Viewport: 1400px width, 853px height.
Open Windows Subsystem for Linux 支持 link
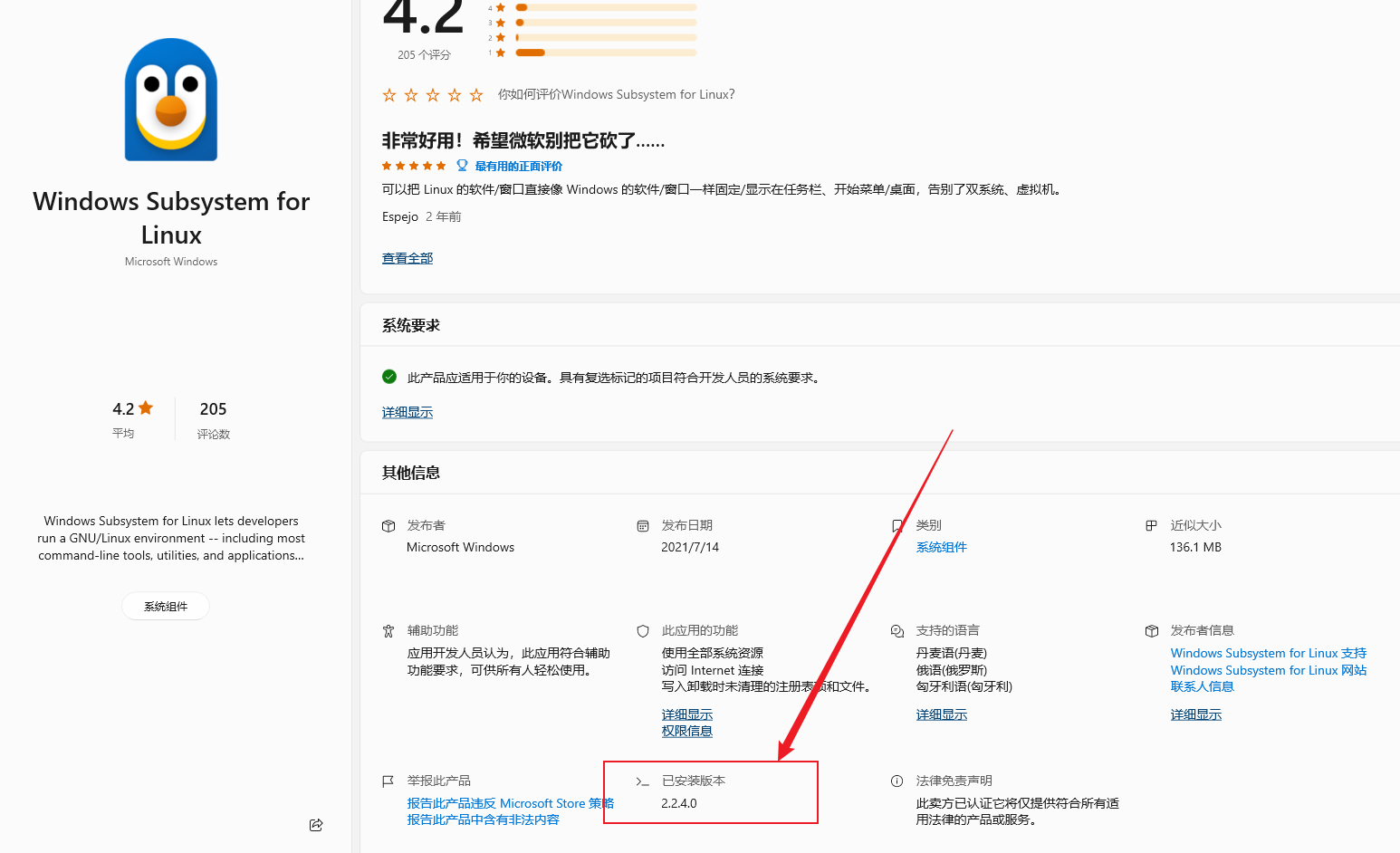tap(1269, 654)
